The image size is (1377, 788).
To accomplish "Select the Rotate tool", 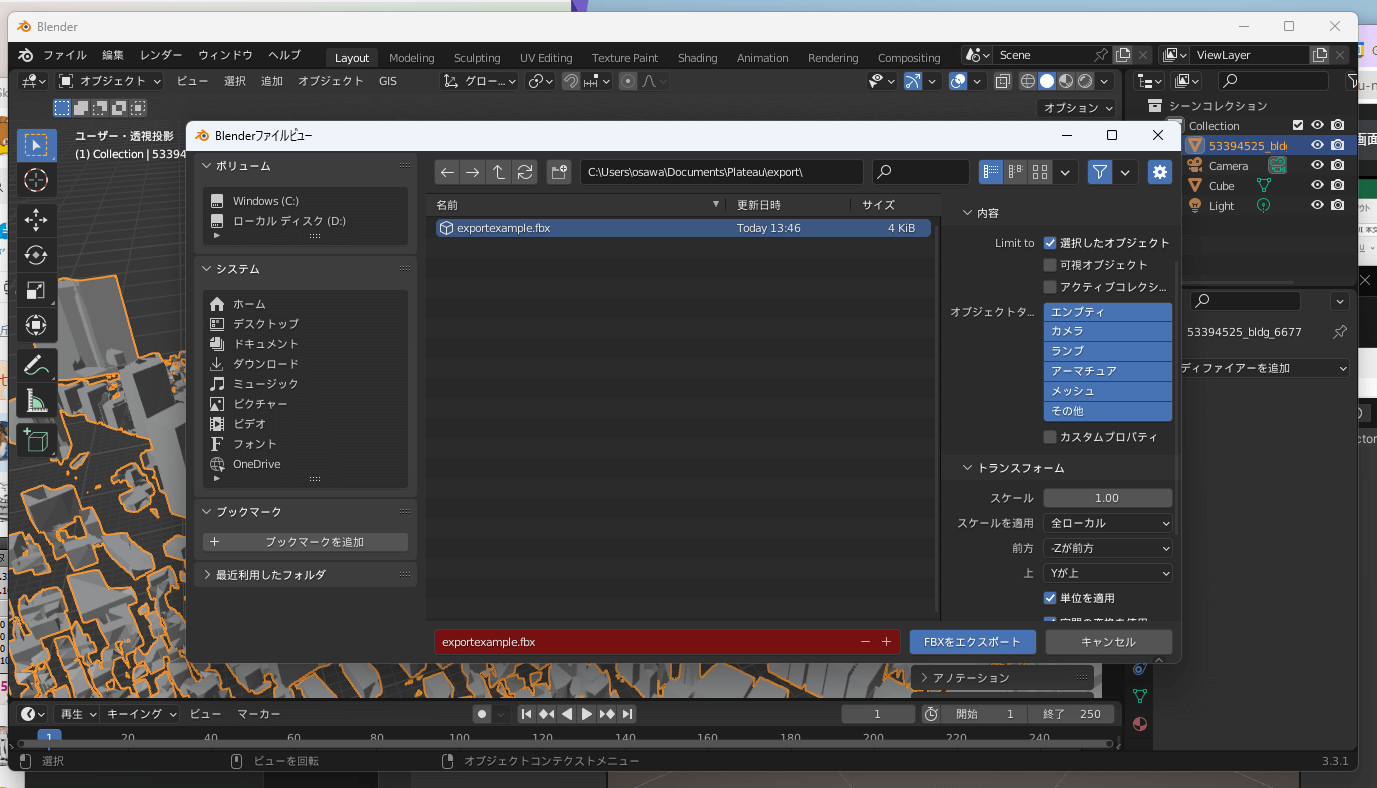I will (x=36, y=255).
